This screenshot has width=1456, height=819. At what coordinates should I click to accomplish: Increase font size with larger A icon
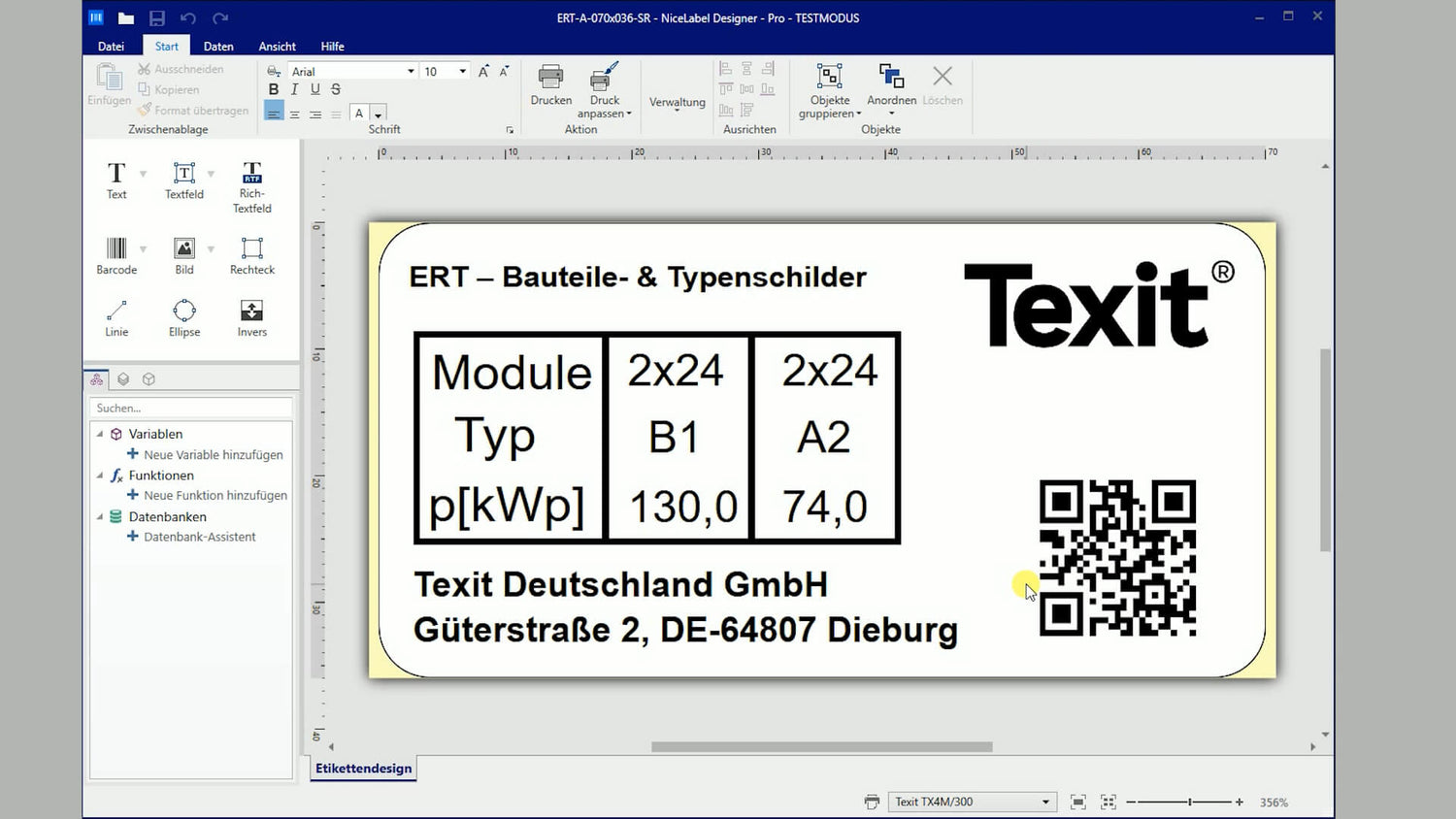click(483, 71)
